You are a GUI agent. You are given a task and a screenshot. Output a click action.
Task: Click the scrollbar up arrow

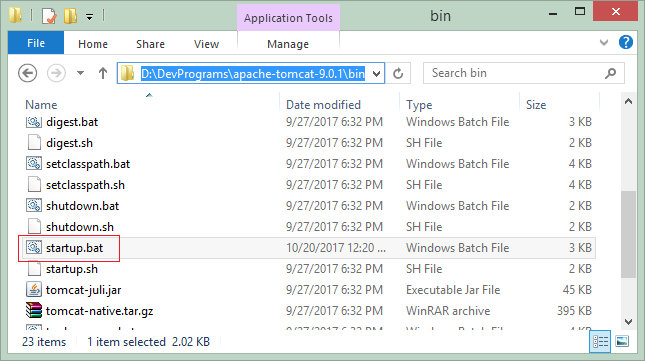tap(628, 101)
